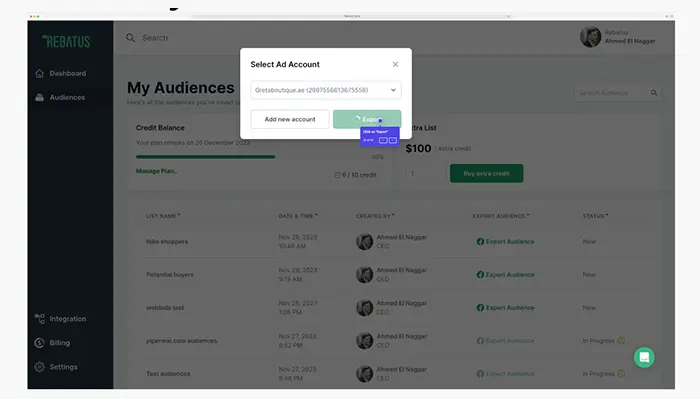Export Audience for Potential buyers
This screenshot has height=399, width=700.
[x=505, y=274]
